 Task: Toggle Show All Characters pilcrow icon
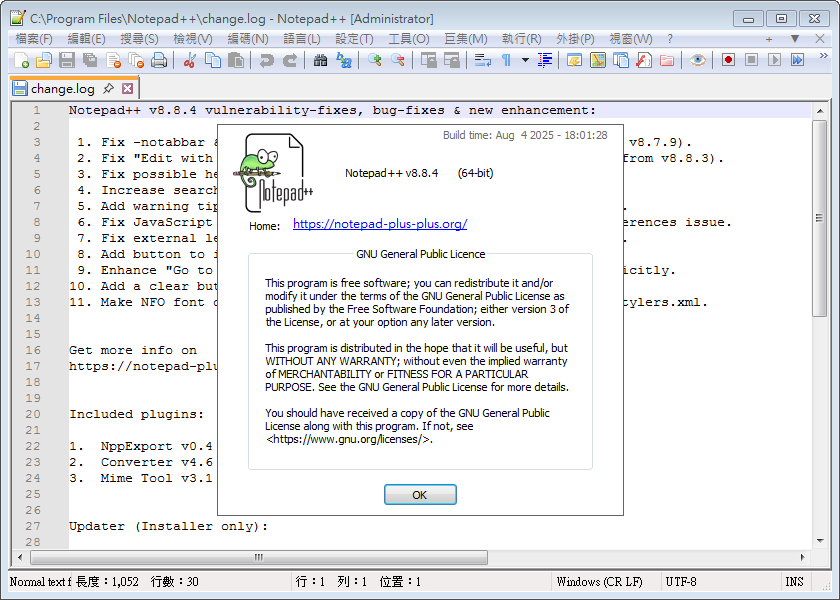click(506, 60)
